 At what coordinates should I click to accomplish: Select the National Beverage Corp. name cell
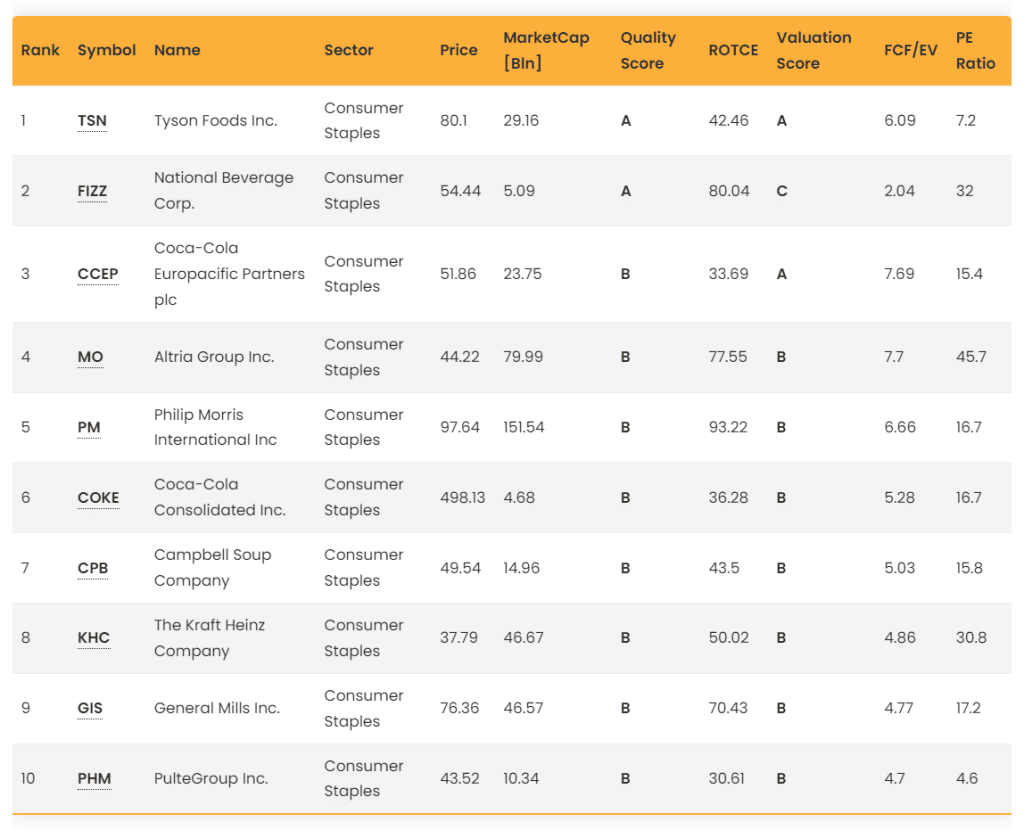[x=223, y=191]
